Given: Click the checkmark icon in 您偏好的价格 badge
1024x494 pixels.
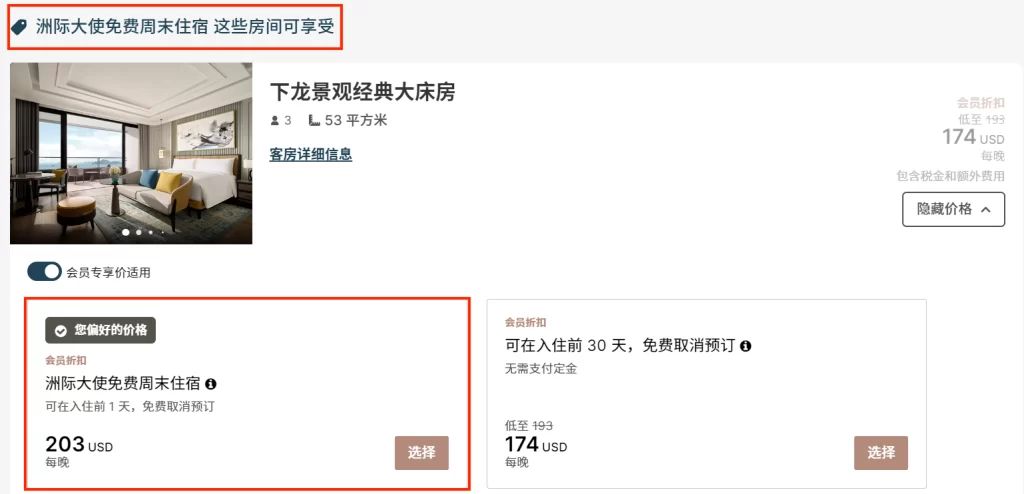Looking at the screenshot, I should coord(61,331).
